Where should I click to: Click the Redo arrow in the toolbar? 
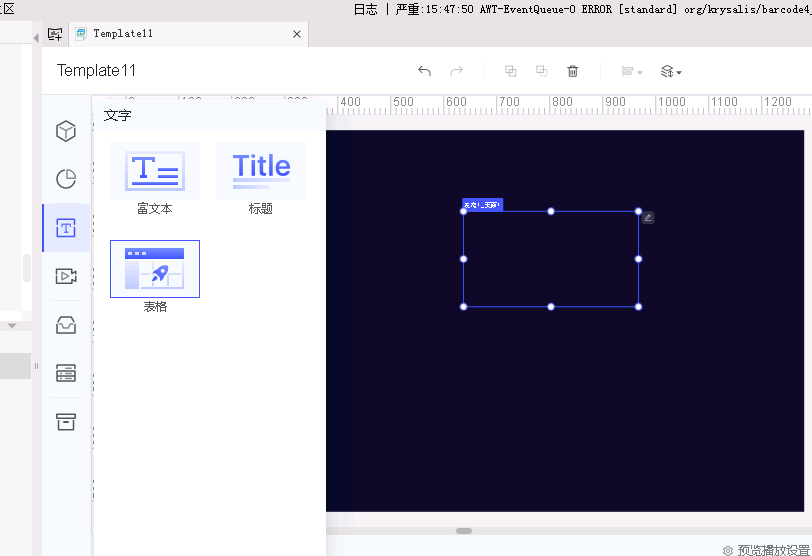click(456, 71)
